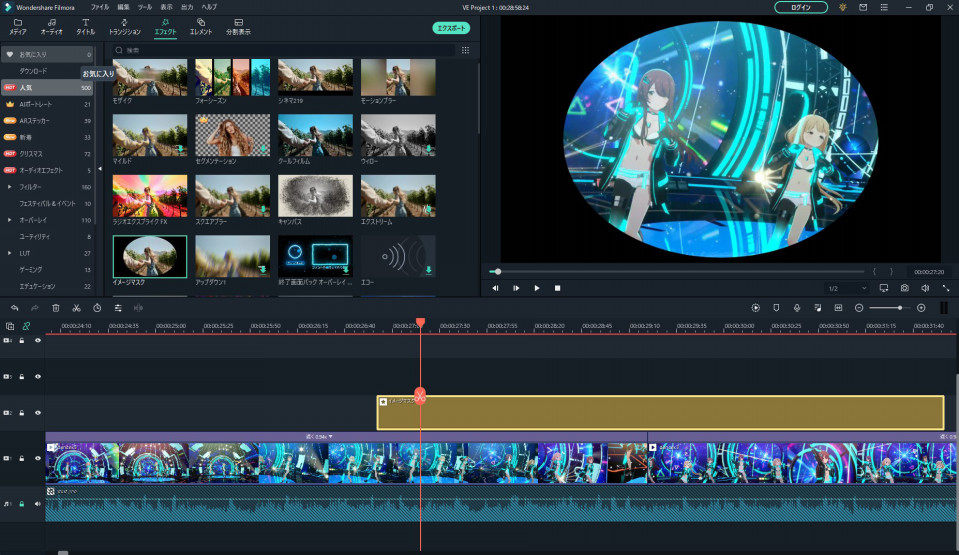The width and height of the screenshot is (959, 555).
Task: Click the ログイン login button
Action: click(x=801, y=7)
